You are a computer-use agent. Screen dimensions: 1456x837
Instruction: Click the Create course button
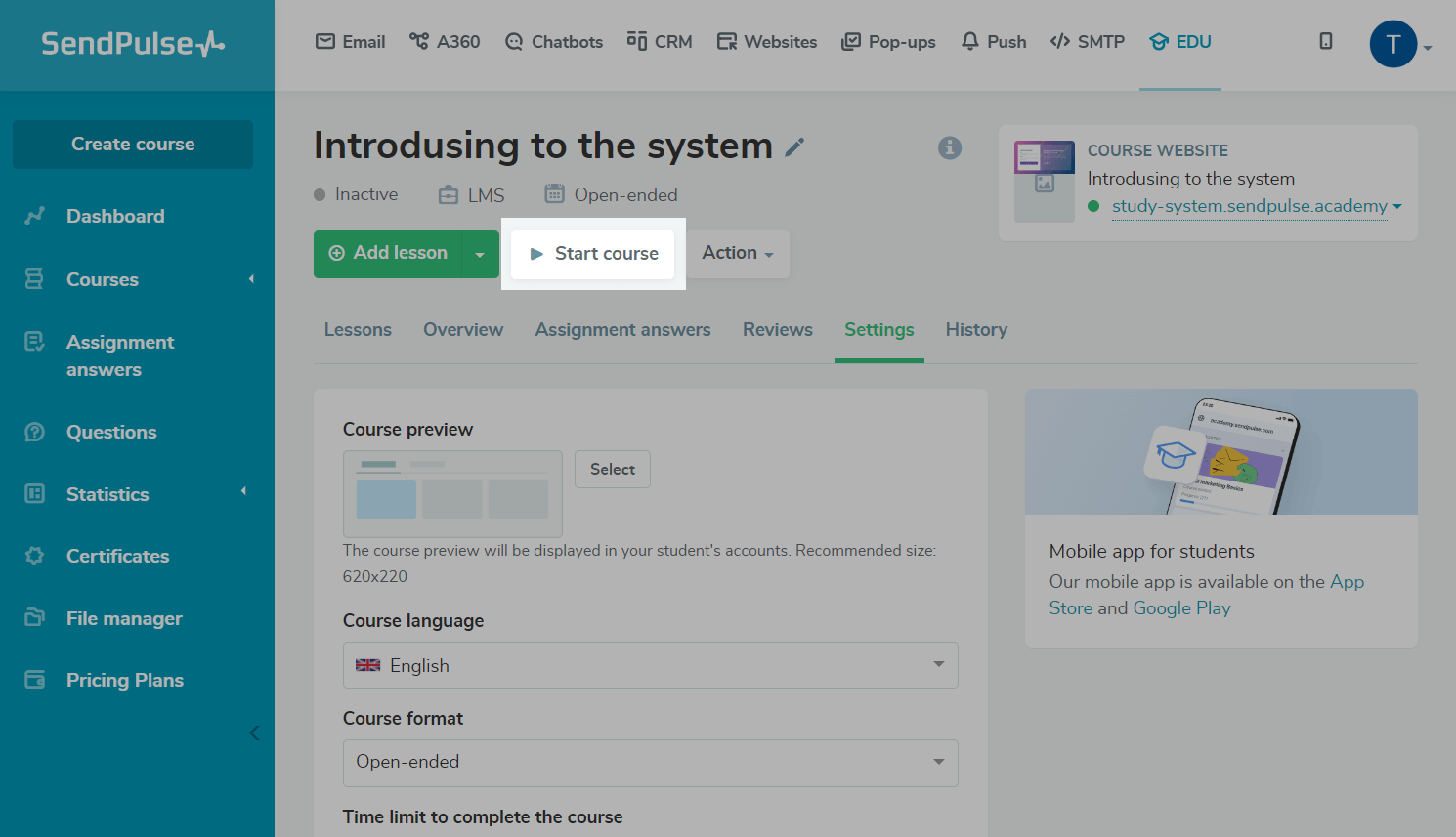click(133, 145)
